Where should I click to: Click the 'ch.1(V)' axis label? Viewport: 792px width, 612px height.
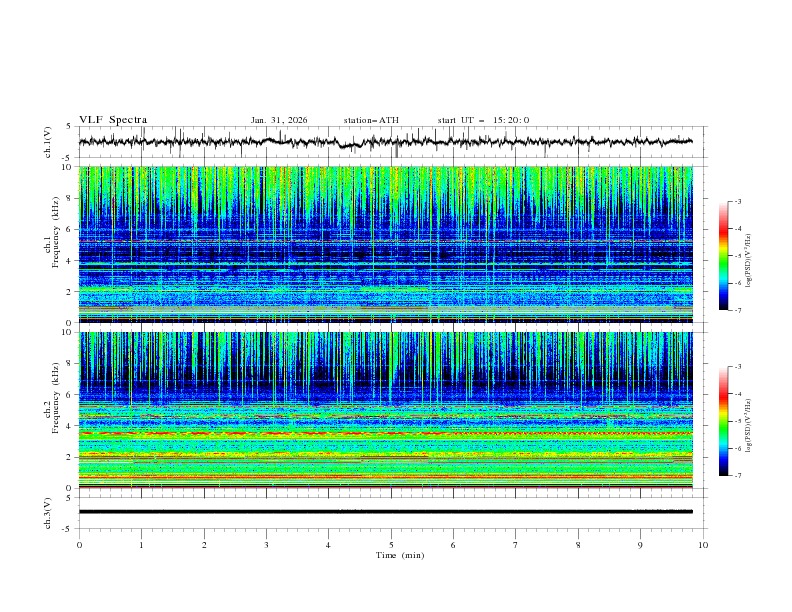coord(48,142)
